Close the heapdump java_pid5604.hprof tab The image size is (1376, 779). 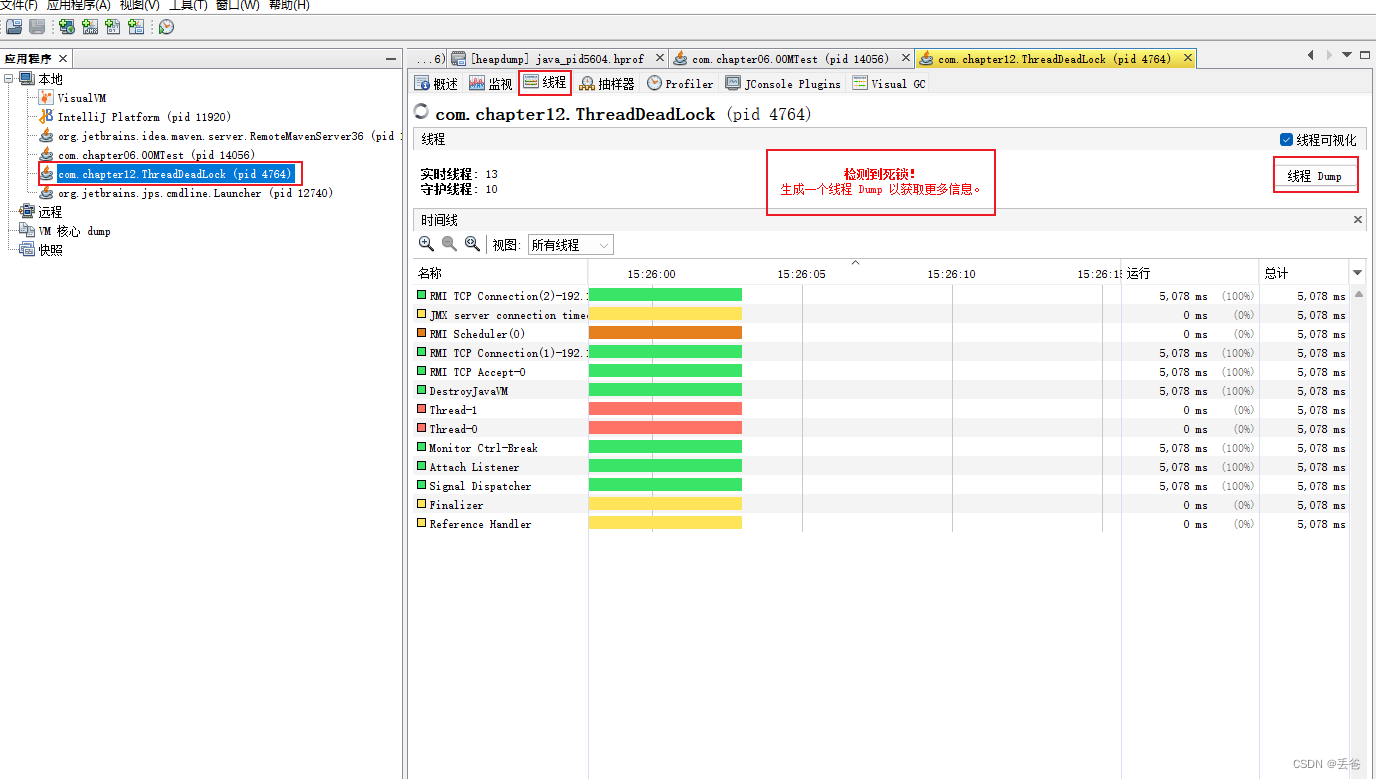click(658, 59)
